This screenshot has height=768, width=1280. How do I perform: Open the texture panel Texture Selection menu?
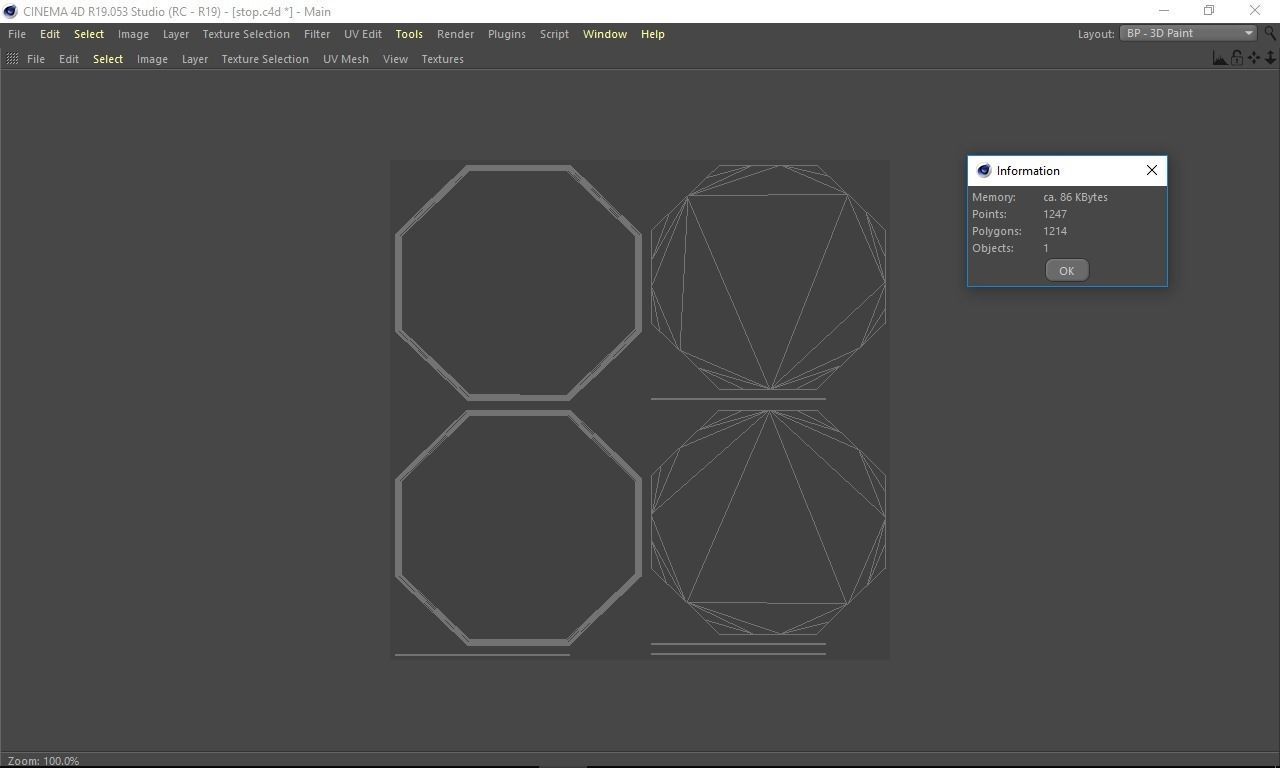pos(265,59)
